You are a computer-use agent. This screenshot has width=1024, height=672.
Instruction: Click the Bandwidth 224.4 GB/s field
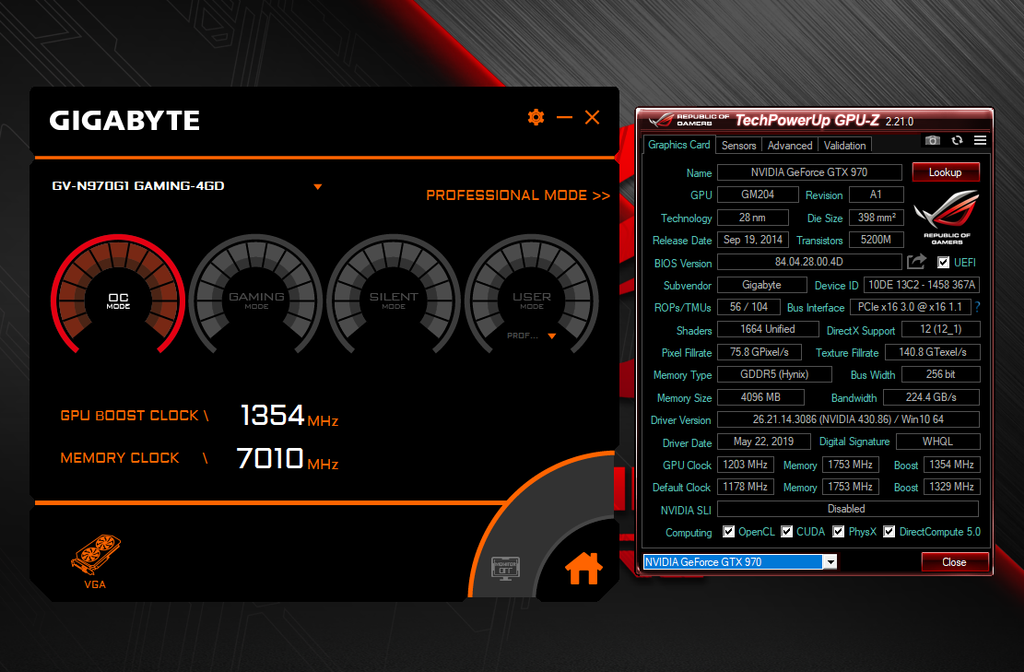pyautogui.click(x=931, y=397)
